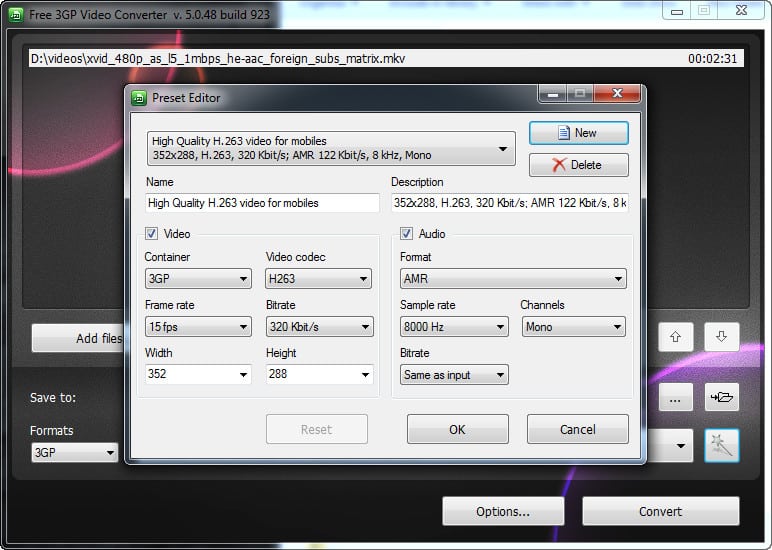Screen dimensions: 772x550
Task: Click the browse ellipsis button
Action: (x=675, y=397)
